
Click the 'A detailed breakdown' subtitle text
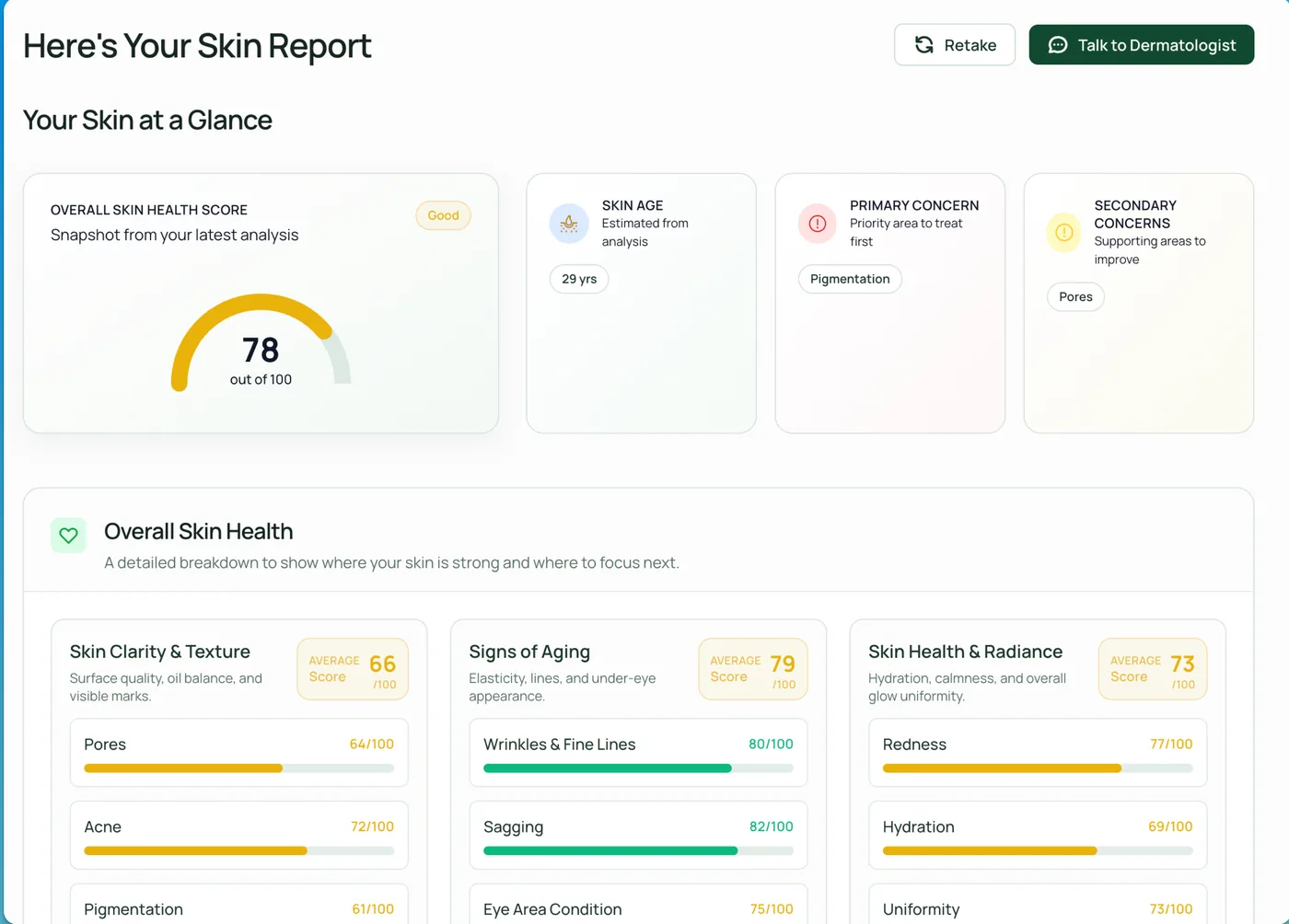click(x=391, y=562)
